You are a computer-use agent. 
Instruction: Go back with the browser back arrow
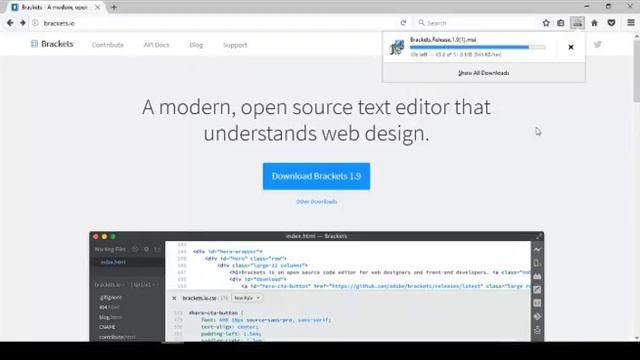tap(10, 23)
